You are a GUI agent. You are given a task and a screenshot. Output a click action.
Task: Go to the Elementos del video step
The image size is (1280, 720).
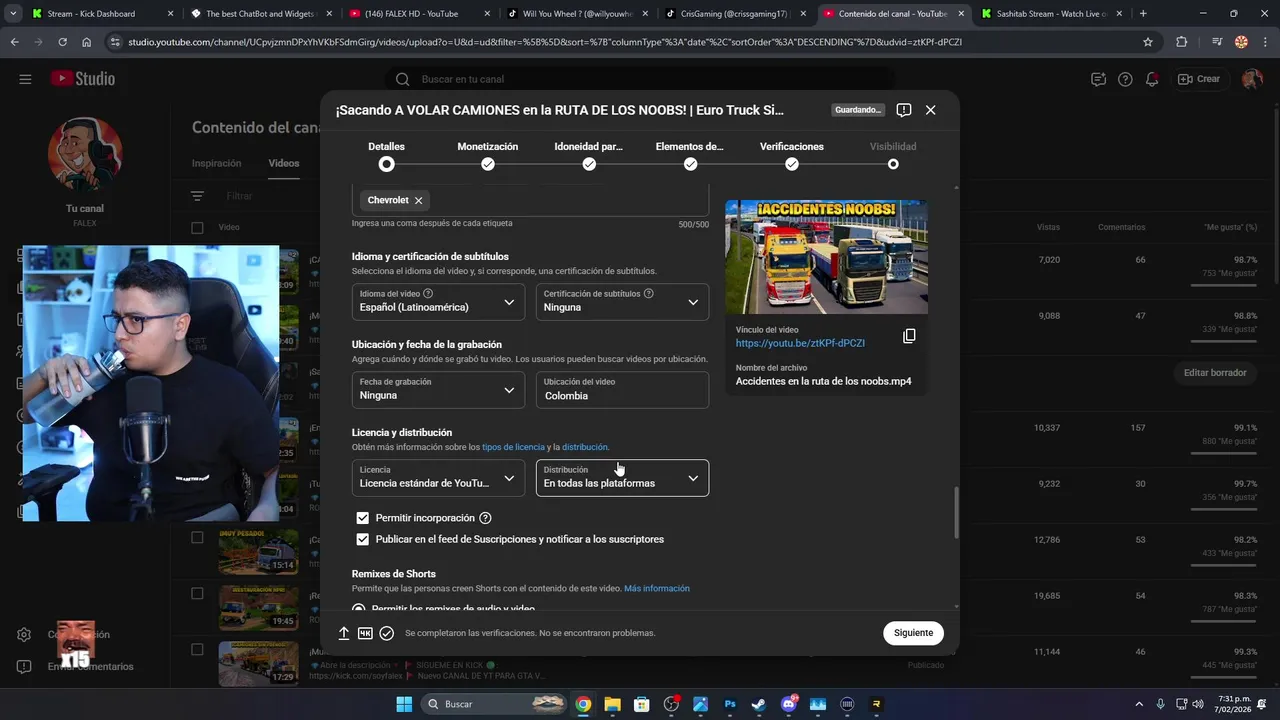click(690, 156)
